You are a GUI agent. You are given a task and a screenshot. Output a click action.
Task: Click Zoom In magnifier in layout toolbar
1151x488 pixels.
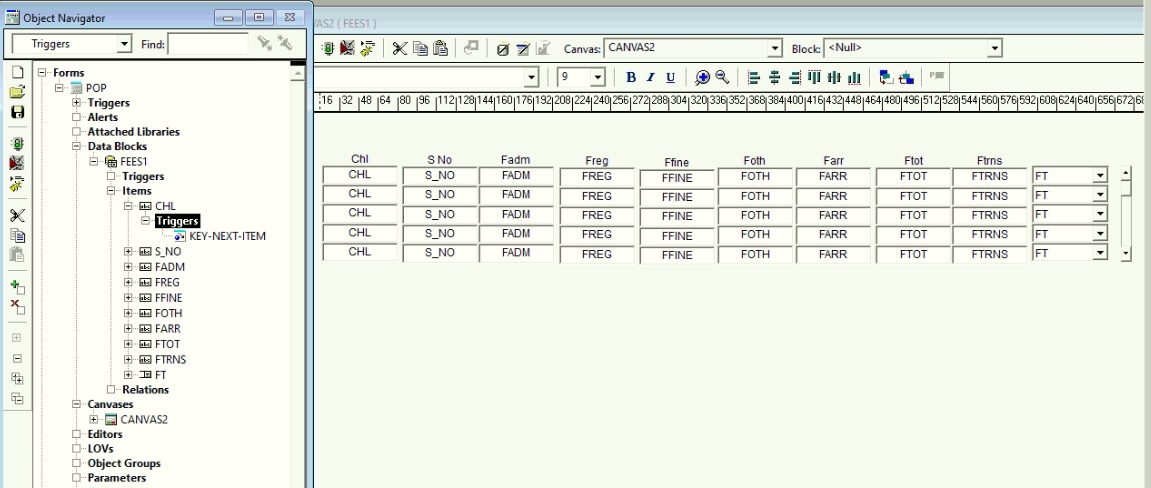point(702,77)
